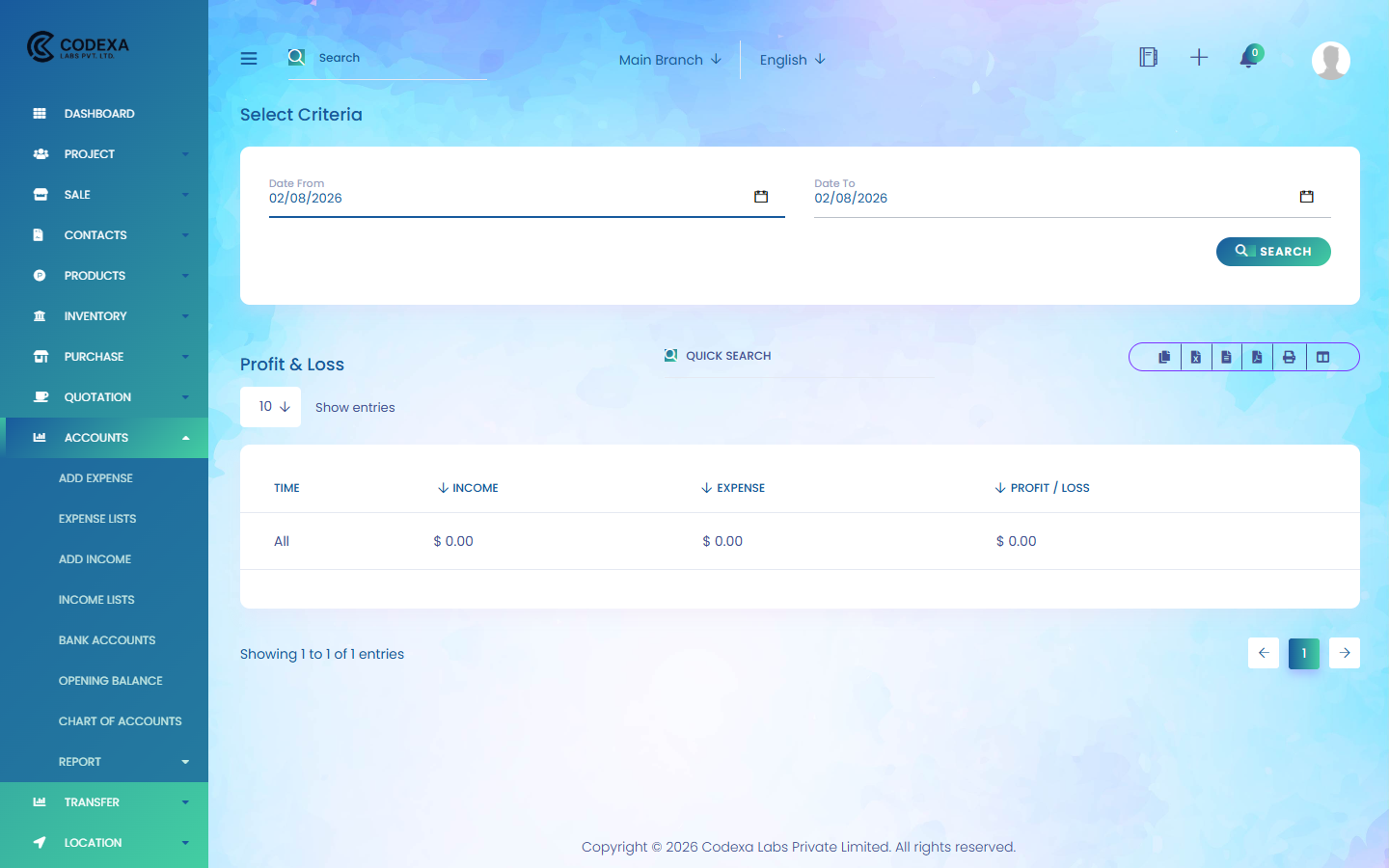Select Chart of Accounts from sidebar
Screen dimensions: 1389x868
click(120, 720)
